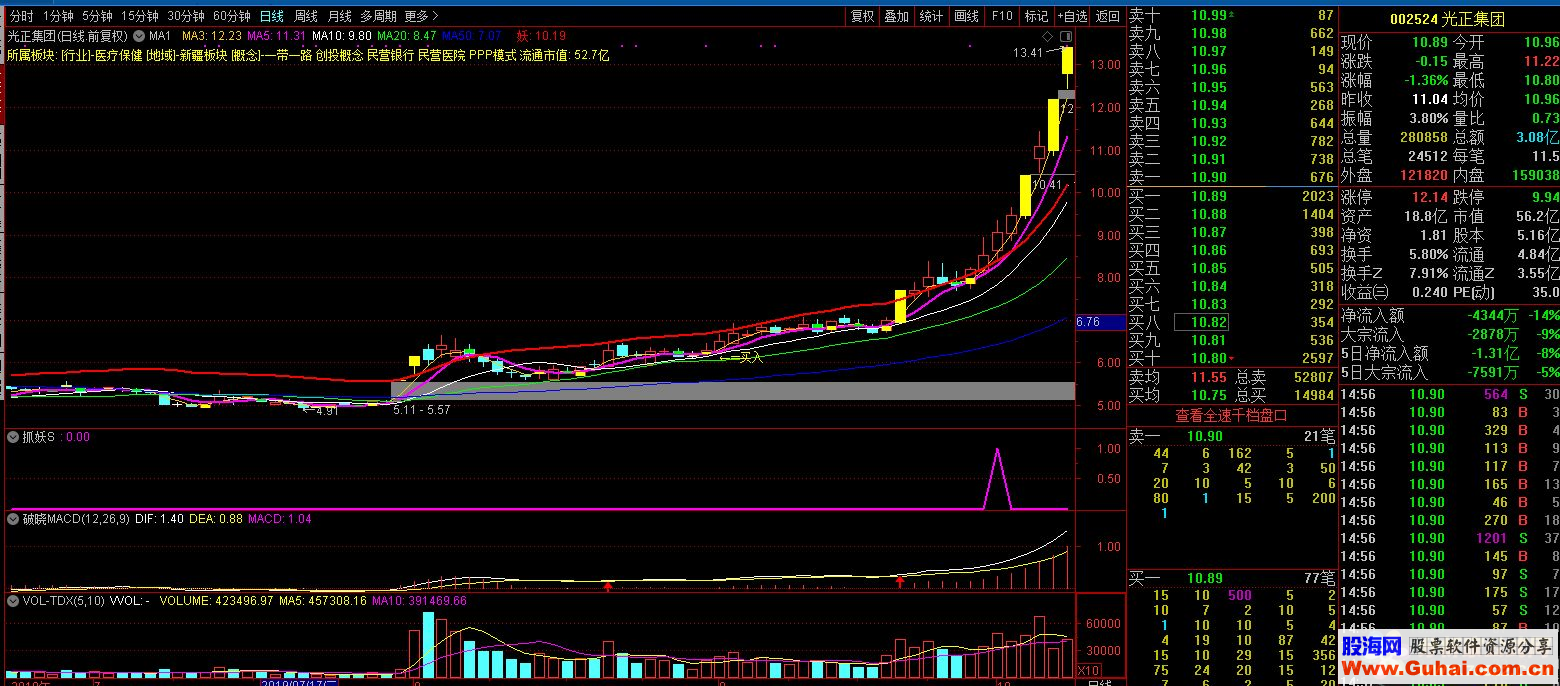Add stock to watchlist with +自选
The height and width of the screenshot is (686, 1560).
pos(1072,16)
